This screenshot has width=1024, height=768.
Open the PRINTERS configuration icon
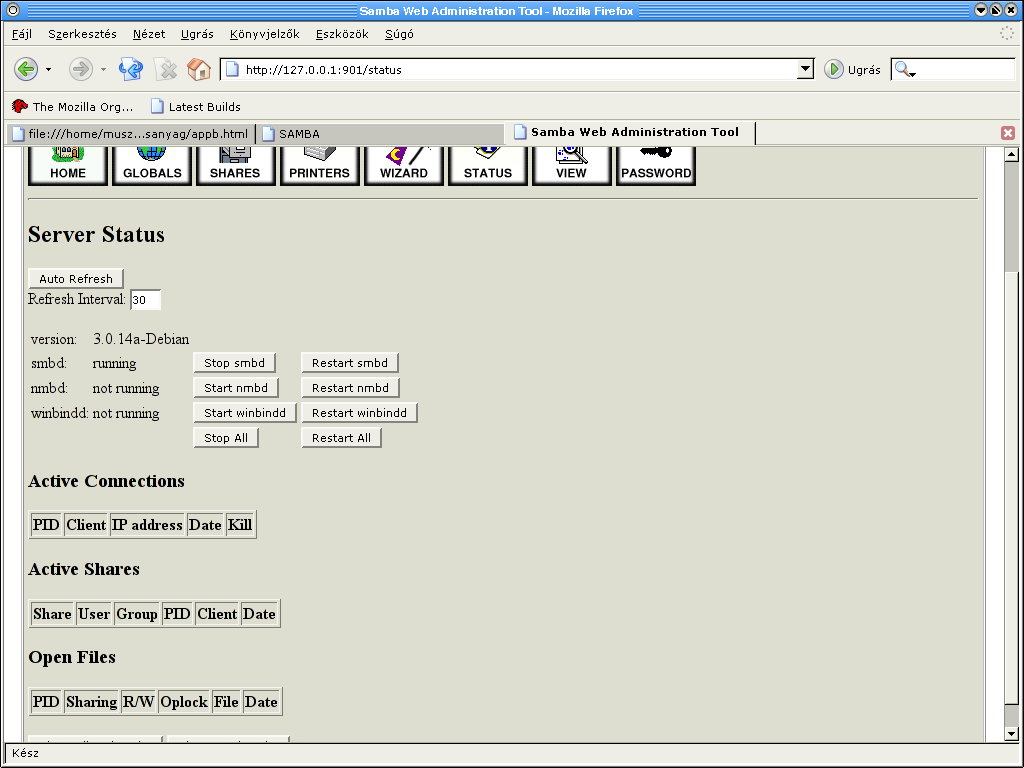pyautogui.click(x=320, y=166)
